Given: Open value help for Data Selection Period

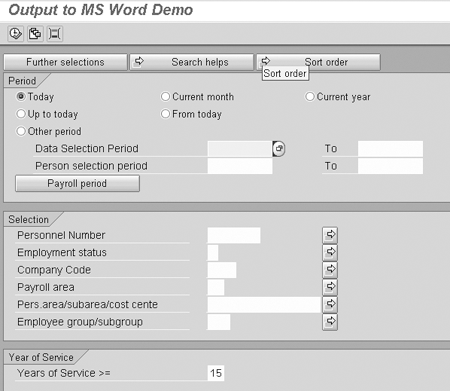Looking at the screenshot, I should 279,149.
